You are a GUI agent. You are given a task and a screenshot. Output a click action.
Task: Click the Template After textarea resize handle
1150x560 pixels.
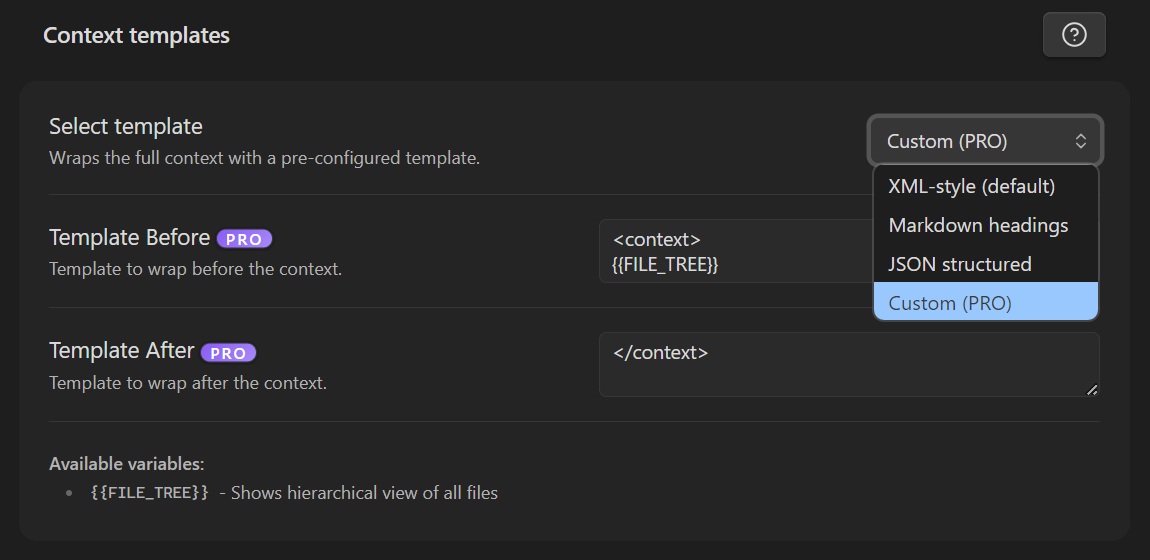pyautogui.click(x=1092, y=389)
